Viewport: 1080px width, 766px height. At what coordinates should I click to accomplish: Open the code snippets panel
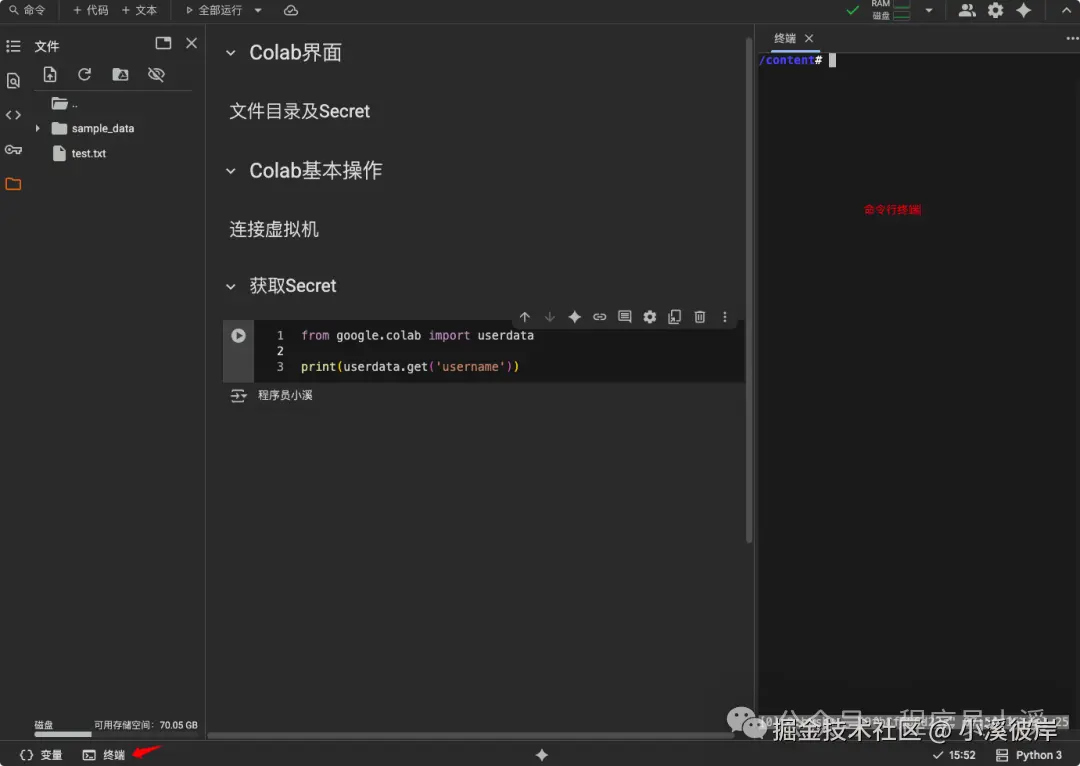click(x=13, y=115)
